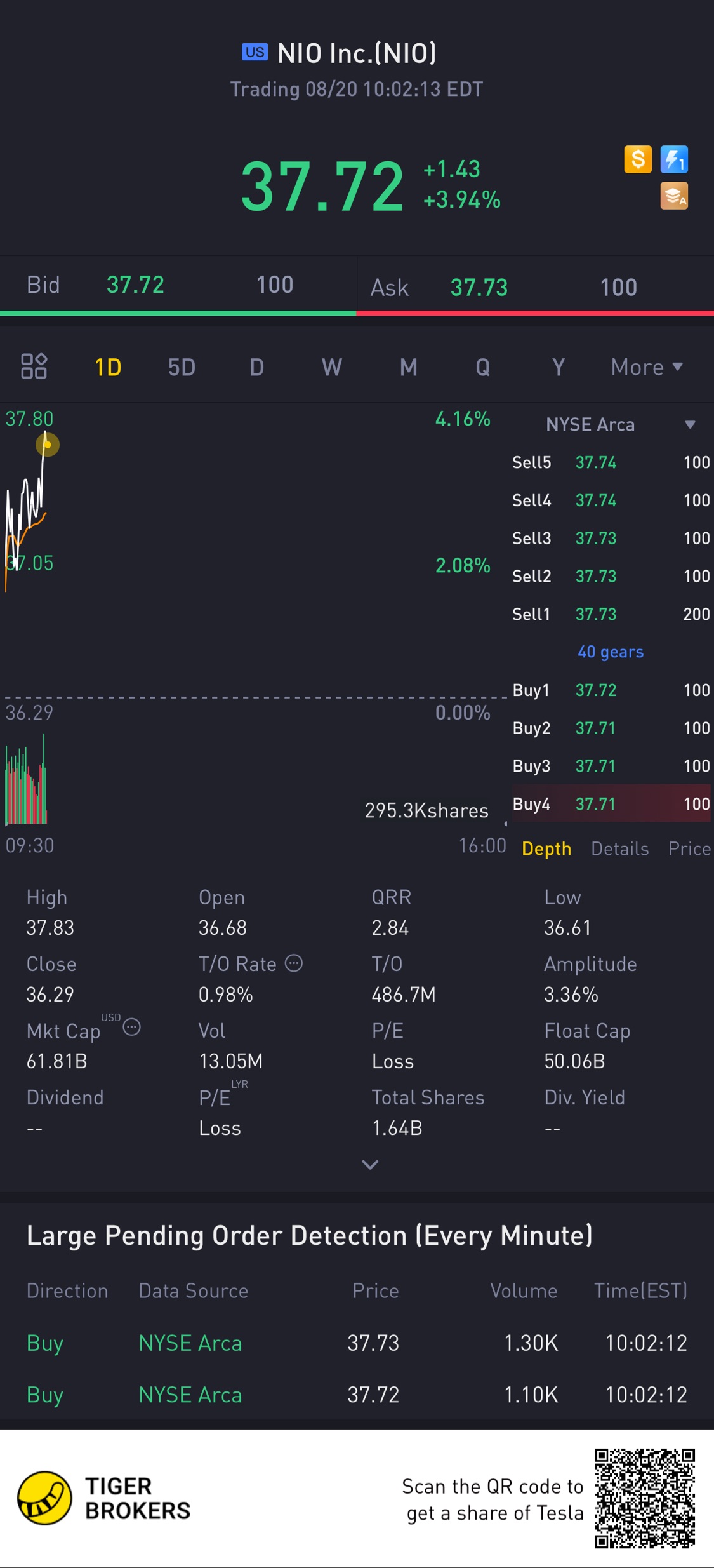Tap the highlighted Buy4 row

(x=611, y=804)
